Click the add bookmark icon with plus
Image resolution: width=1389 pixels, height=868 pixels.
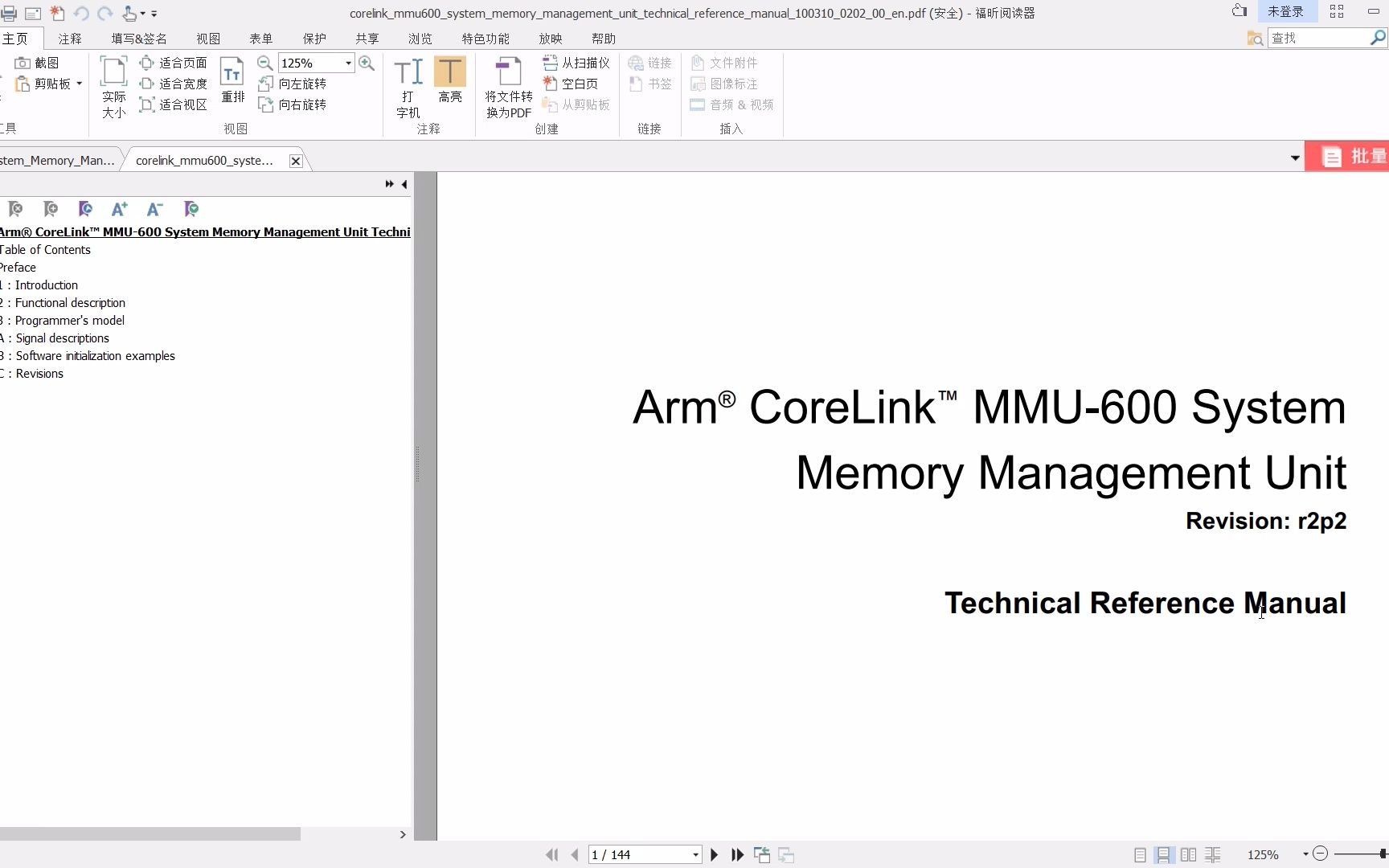tap(51, 209)
